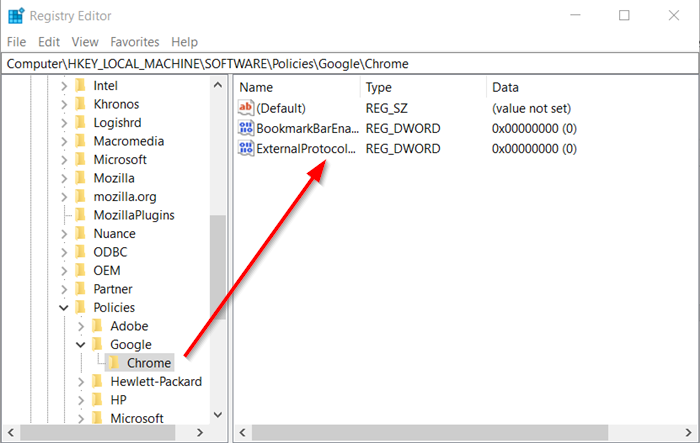Expand the ODBC key

tap(64, 252)
